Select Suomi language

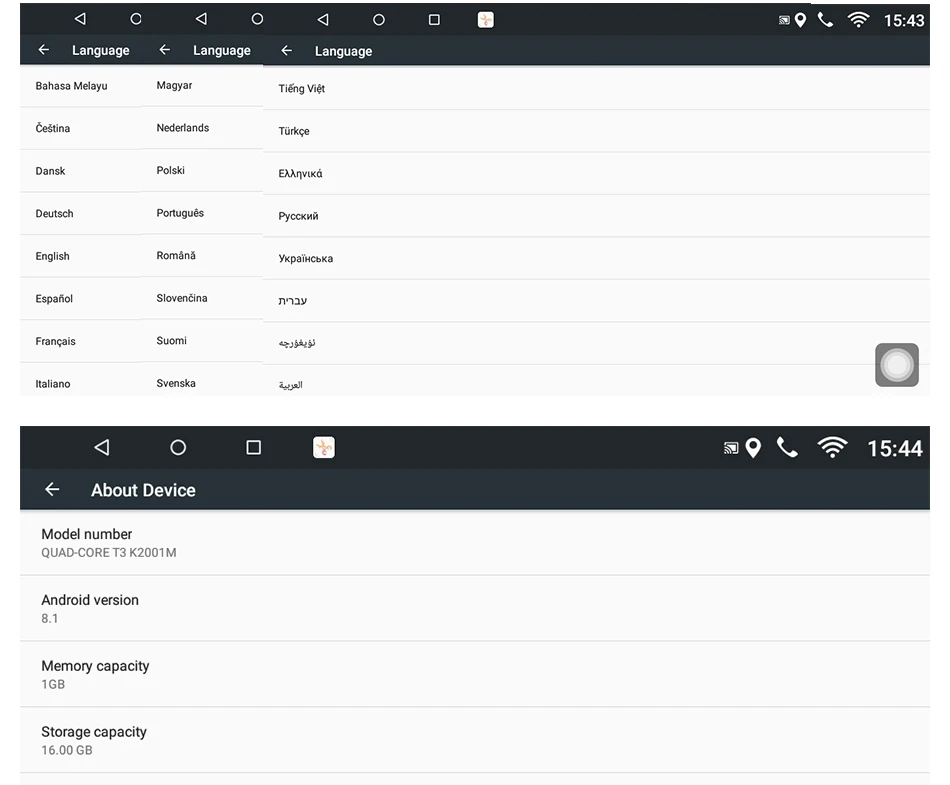pos(202,340)
